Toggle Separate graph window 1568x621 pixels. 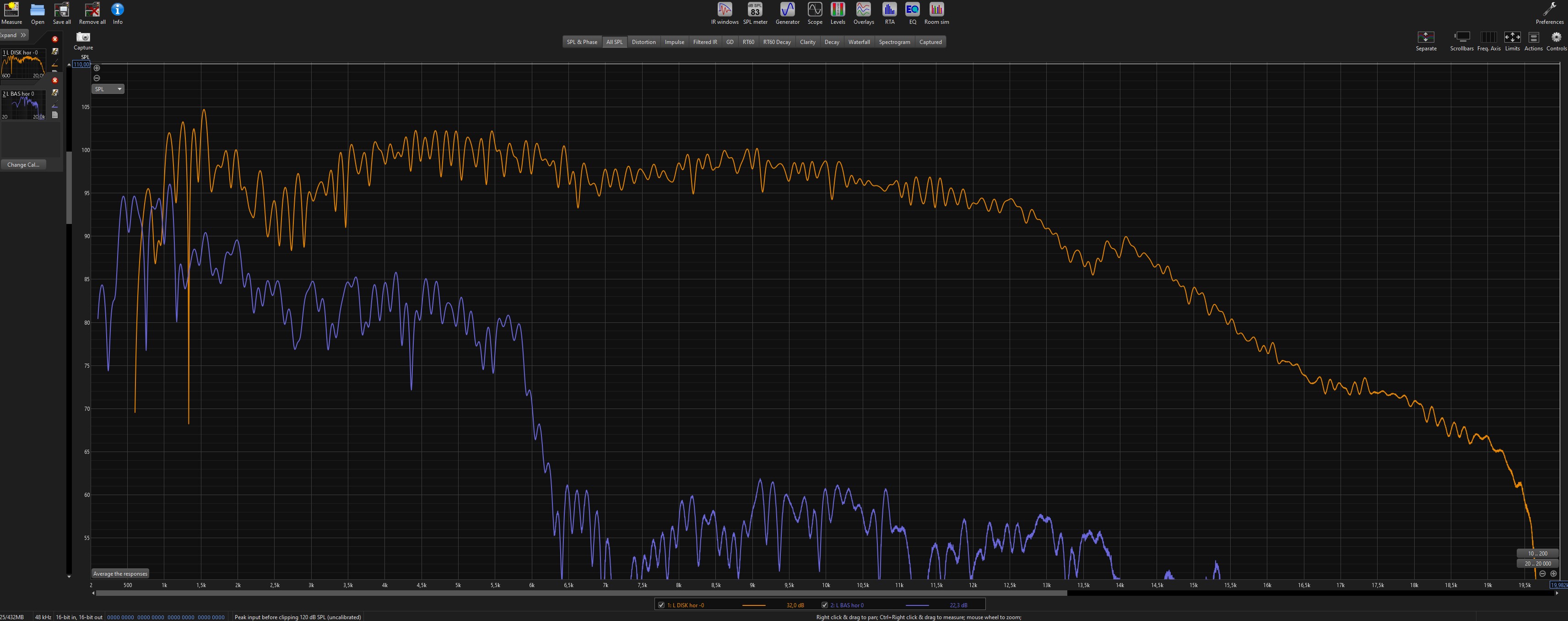coord(1426,38)
